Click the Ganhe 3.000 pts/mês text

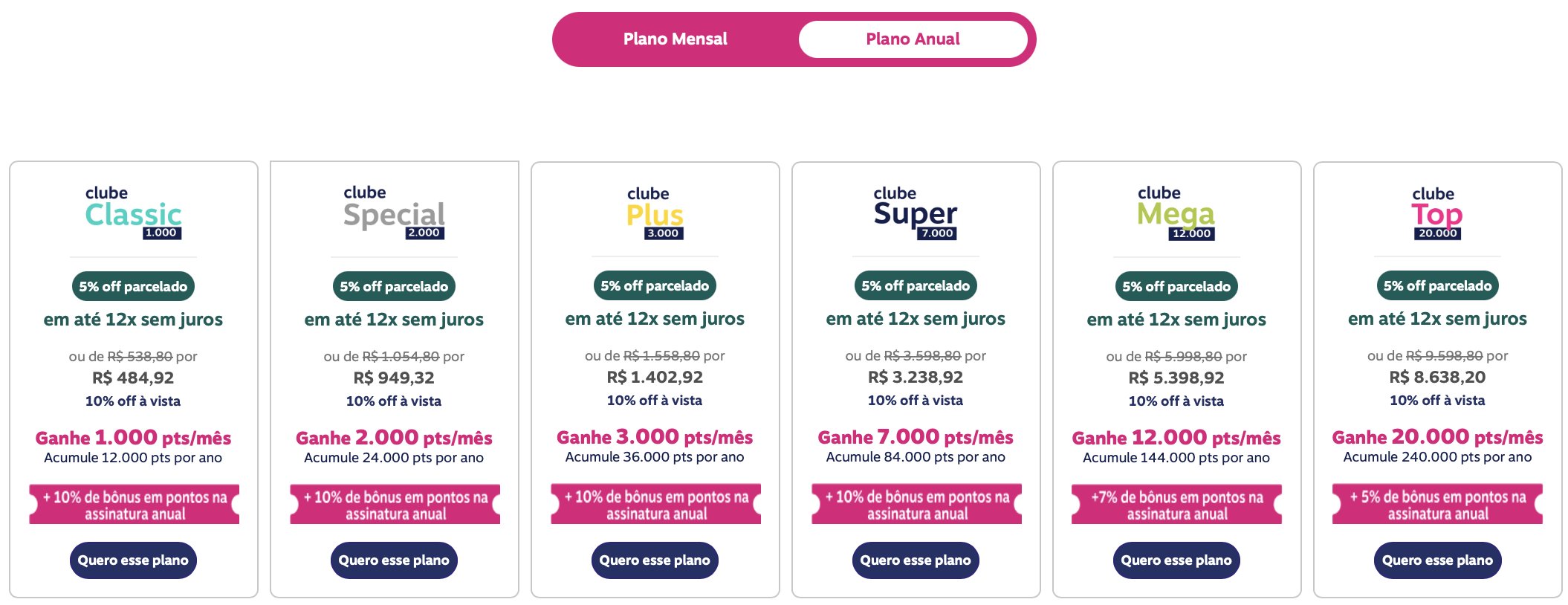tap(655, 437)
